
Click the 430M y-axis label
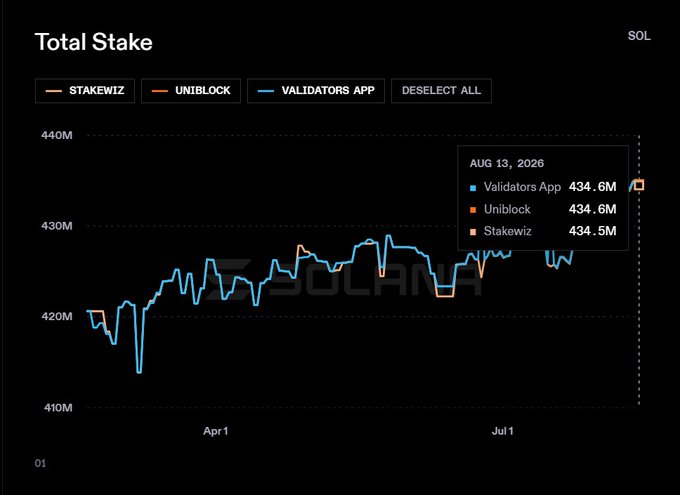[57, 226]
